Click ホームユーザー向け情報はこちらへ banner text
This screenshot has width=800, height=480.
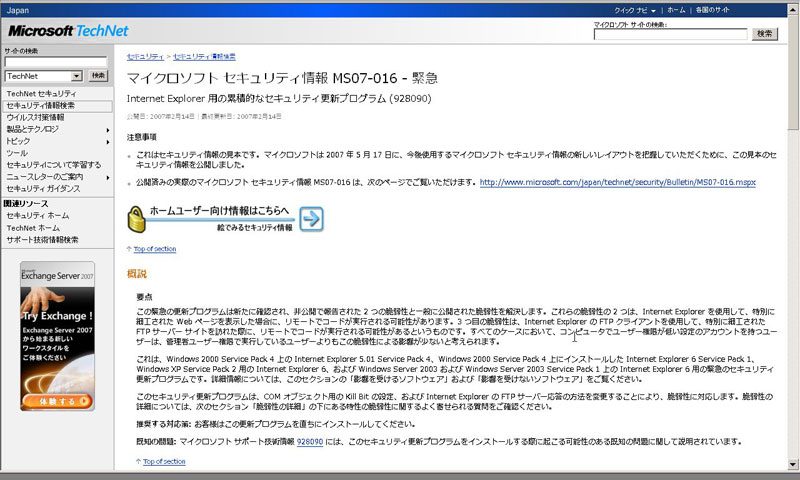click(x=219, y=210)
